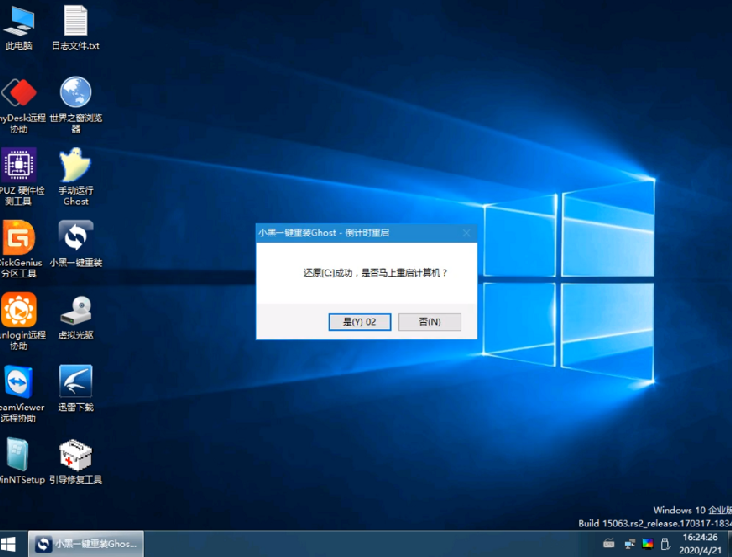This screenshot has width=732, height=557.
Task: Launch TeamViewer remote assistance
Action: [18, 383]
